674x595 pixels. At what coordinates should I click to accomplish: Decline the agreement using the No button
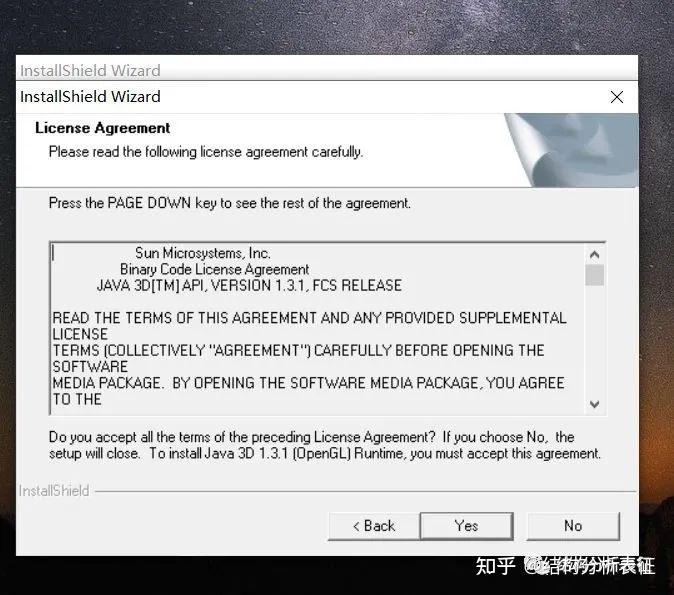pos(573,526)
